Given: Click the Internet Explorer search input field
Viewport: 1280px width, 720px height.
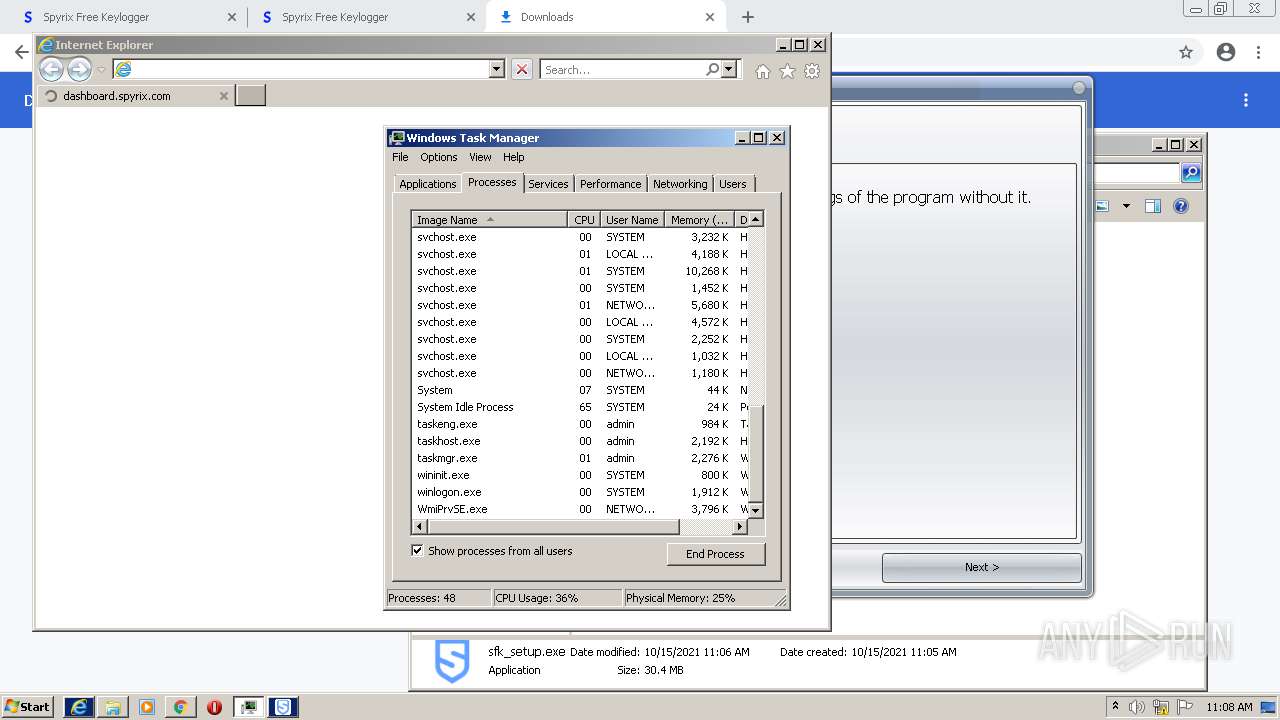Looking at the screenshot, I should pos(622,70).
